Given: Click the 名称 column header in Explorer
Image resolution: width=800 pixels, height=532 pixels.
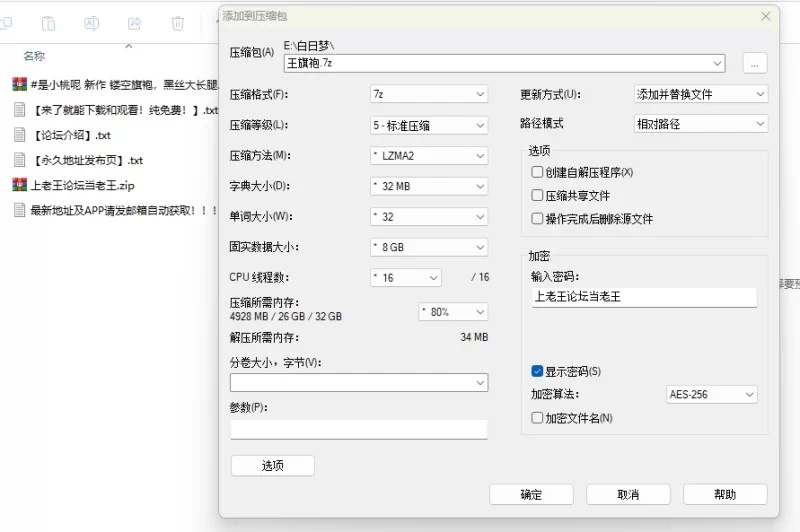Looking at the screenshot, I should 34,56.
